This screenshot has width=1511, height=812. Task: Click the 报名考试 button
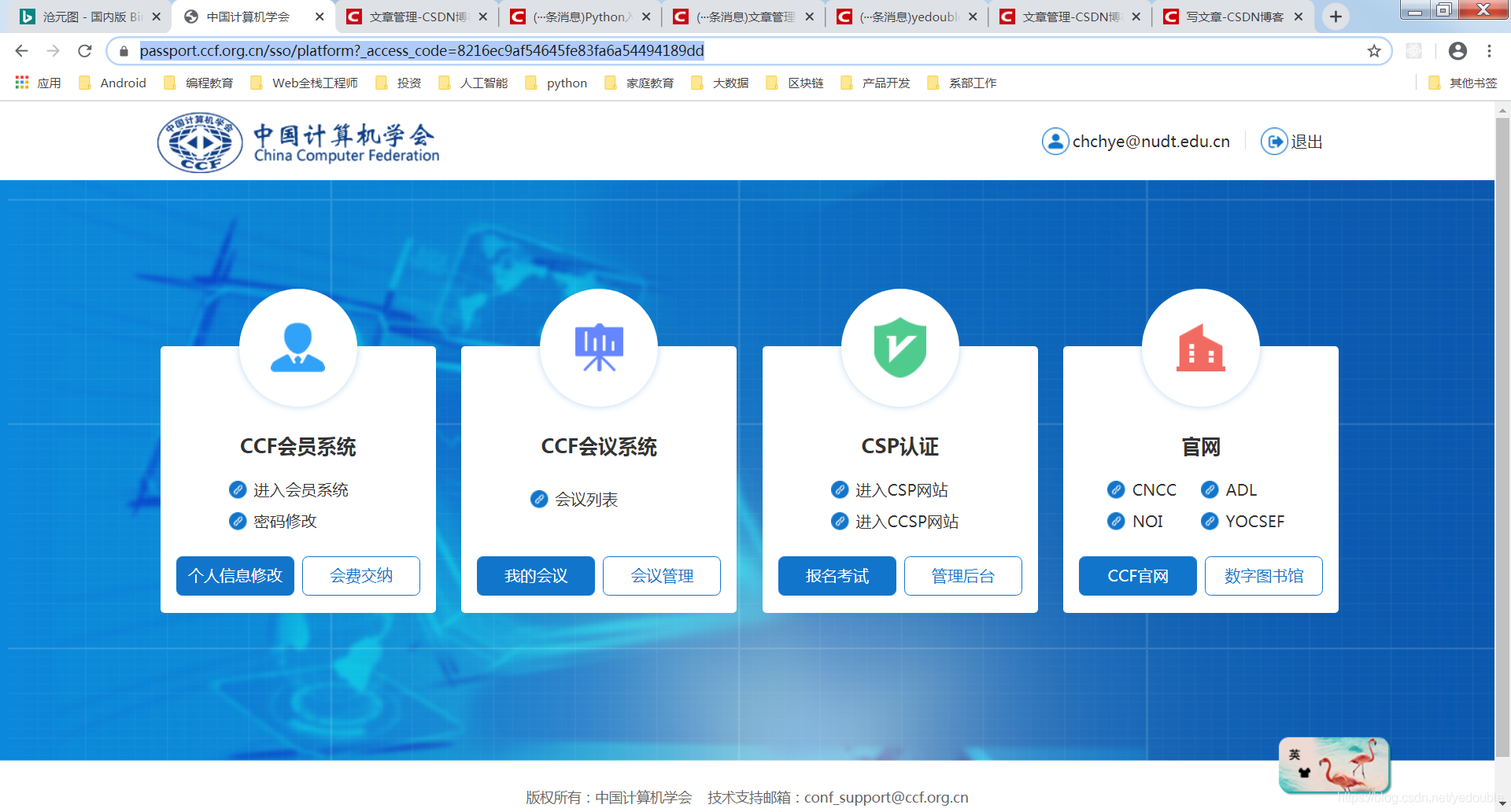coord(837,576)
